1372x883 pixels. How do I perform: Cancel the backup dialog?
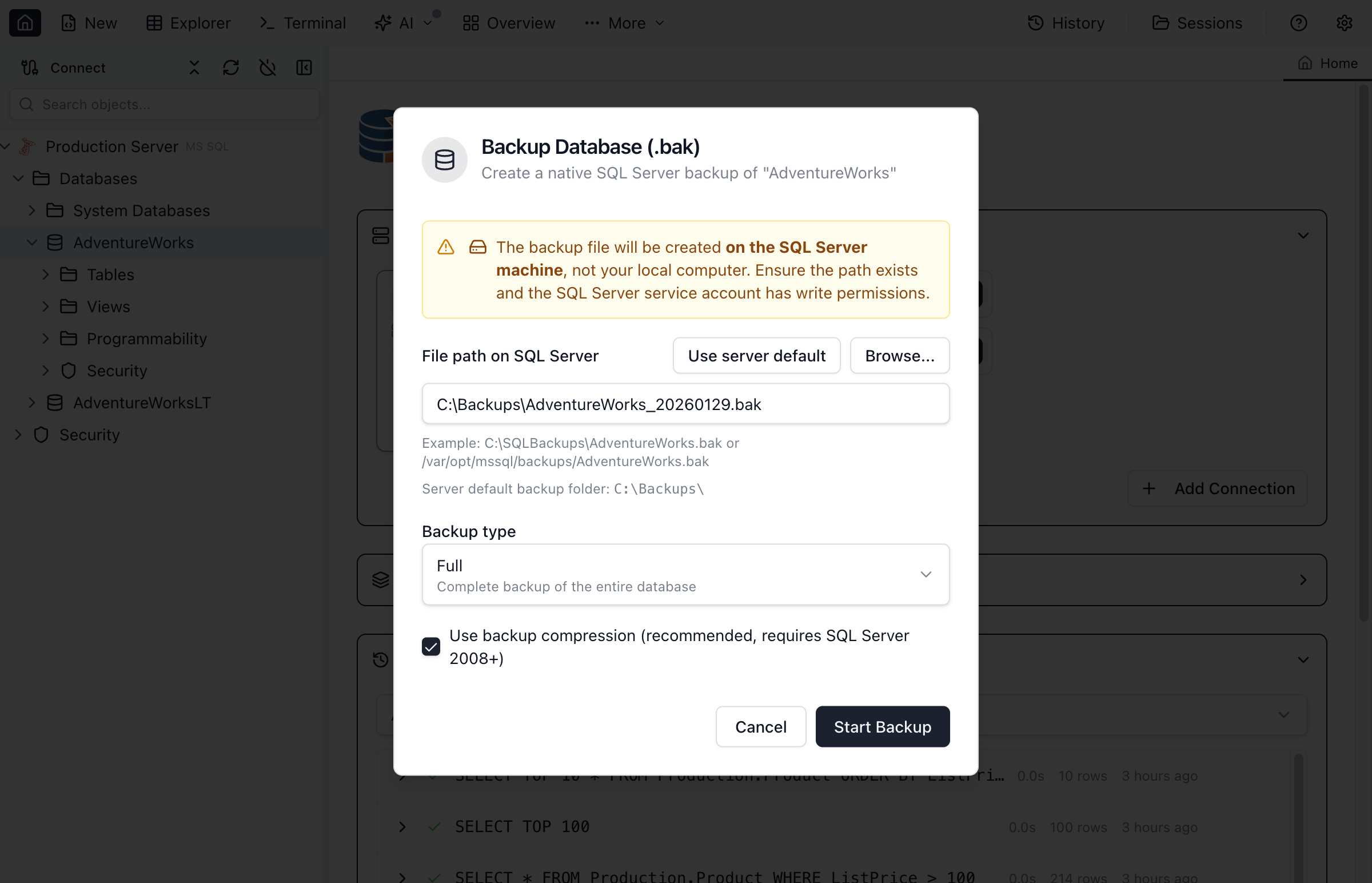(x=760, y=726)
